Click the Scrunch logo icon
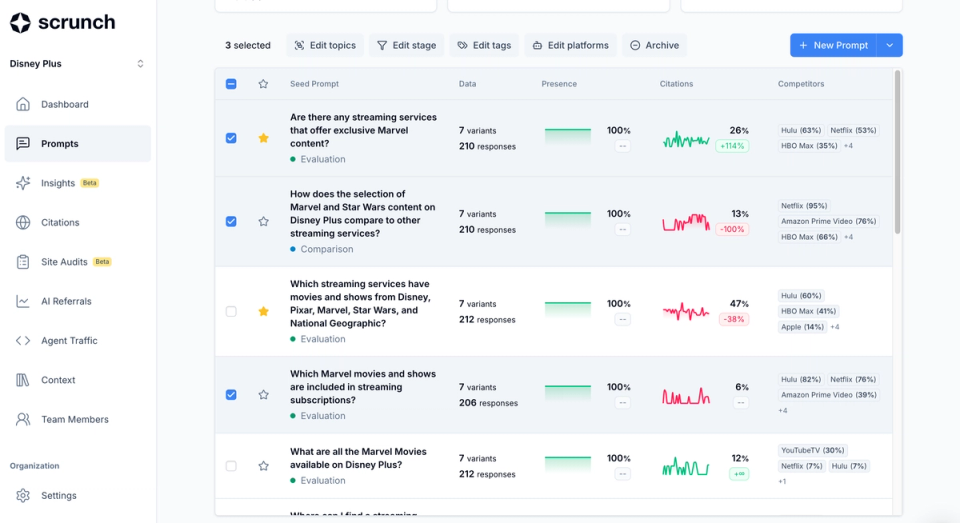960x523 pixels. tap(20, 23)
